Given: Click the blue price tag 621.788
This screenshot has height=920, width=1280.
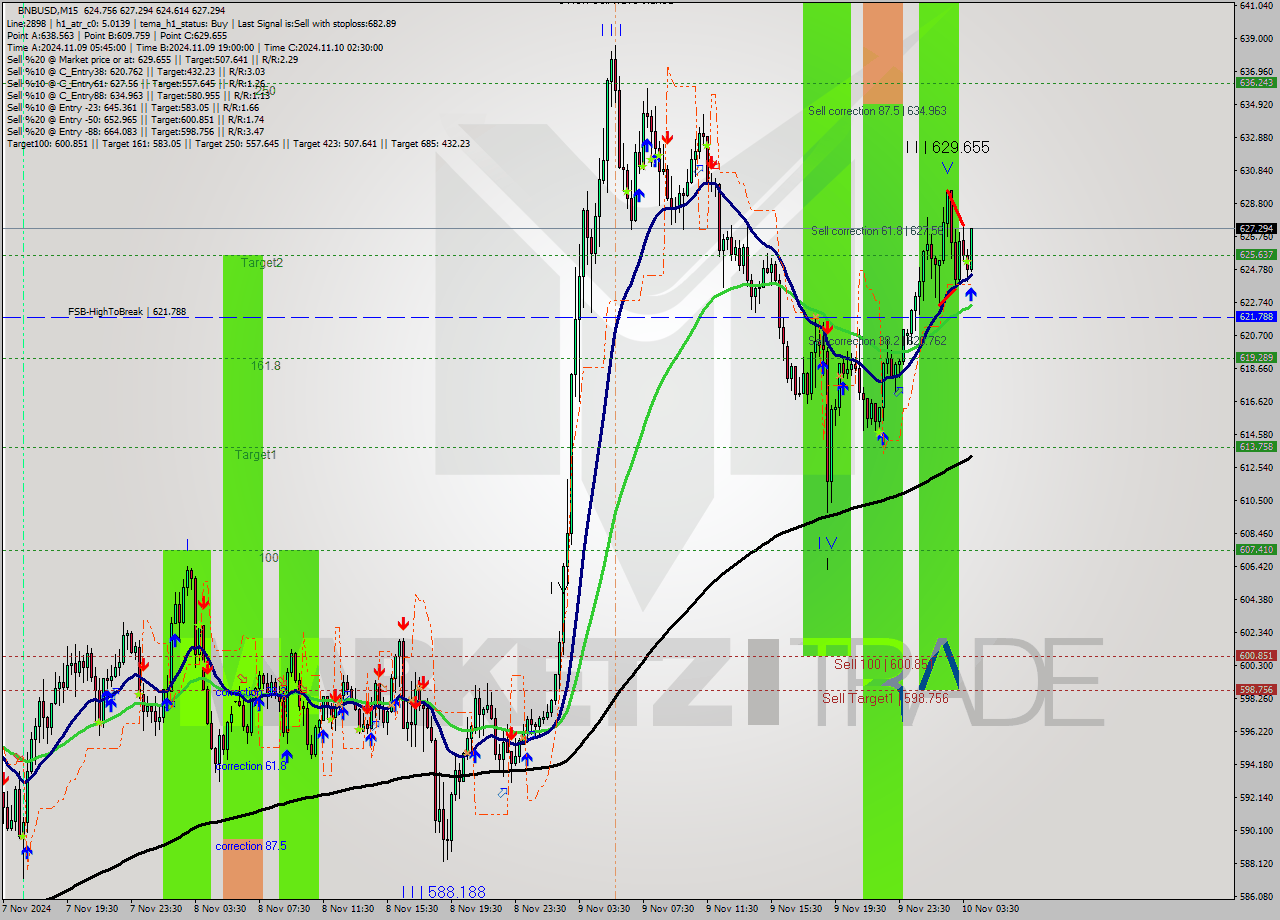Looking at the screenshot, I should coord(1256,317).
